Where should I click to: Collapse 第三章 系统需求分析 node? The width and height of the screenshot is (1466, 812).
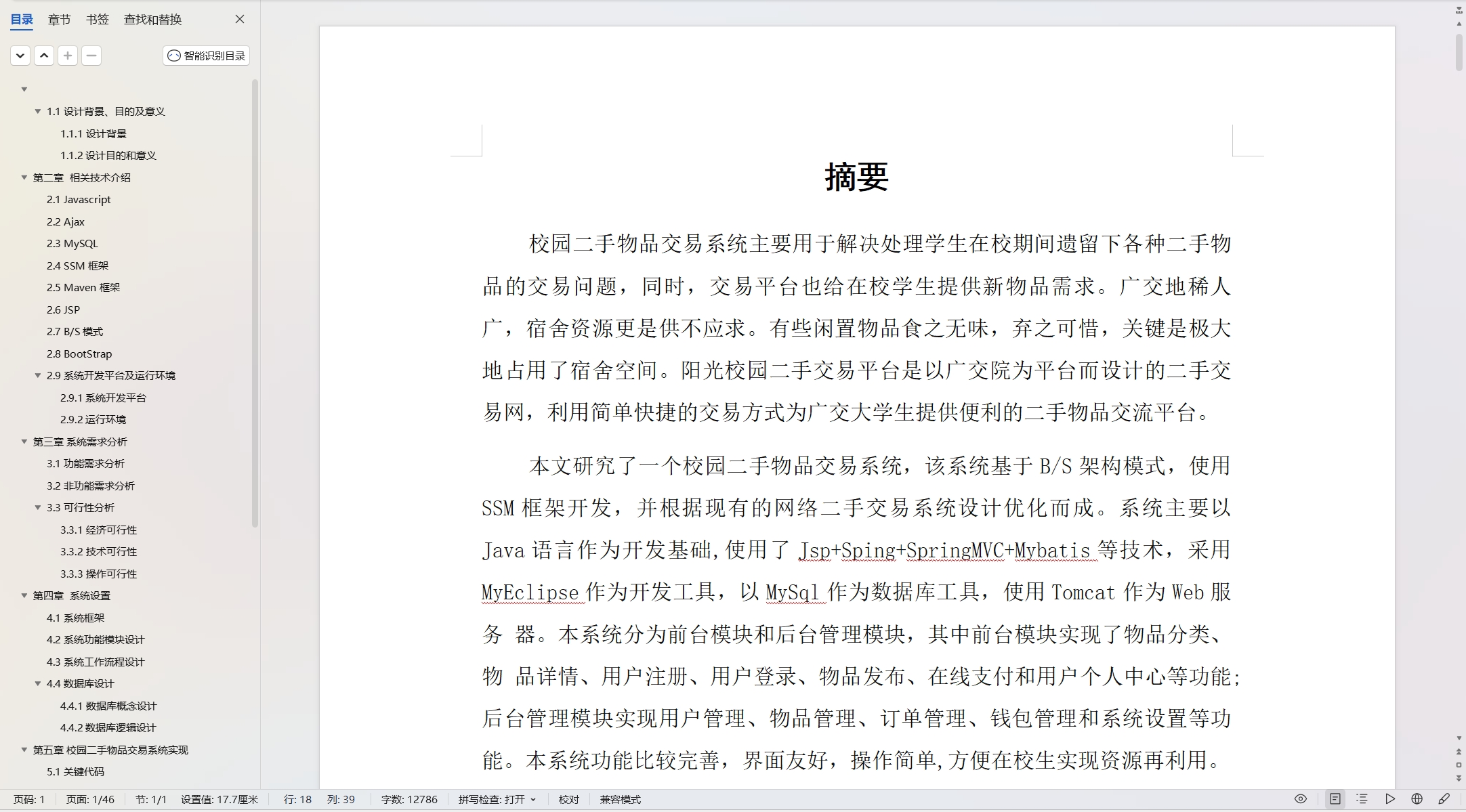tap(24, 442)
